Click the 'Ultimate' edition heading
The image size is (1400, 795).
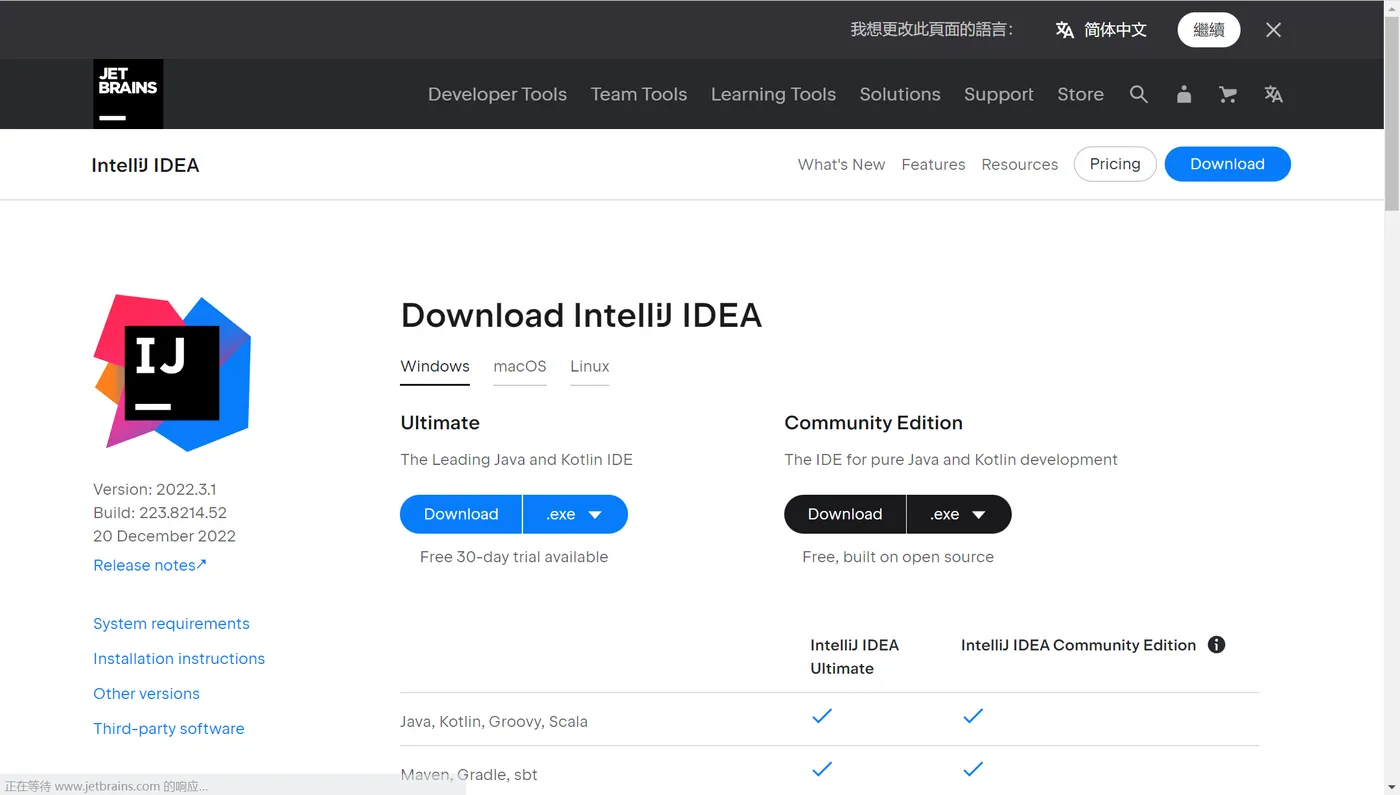tap(440, 423)
